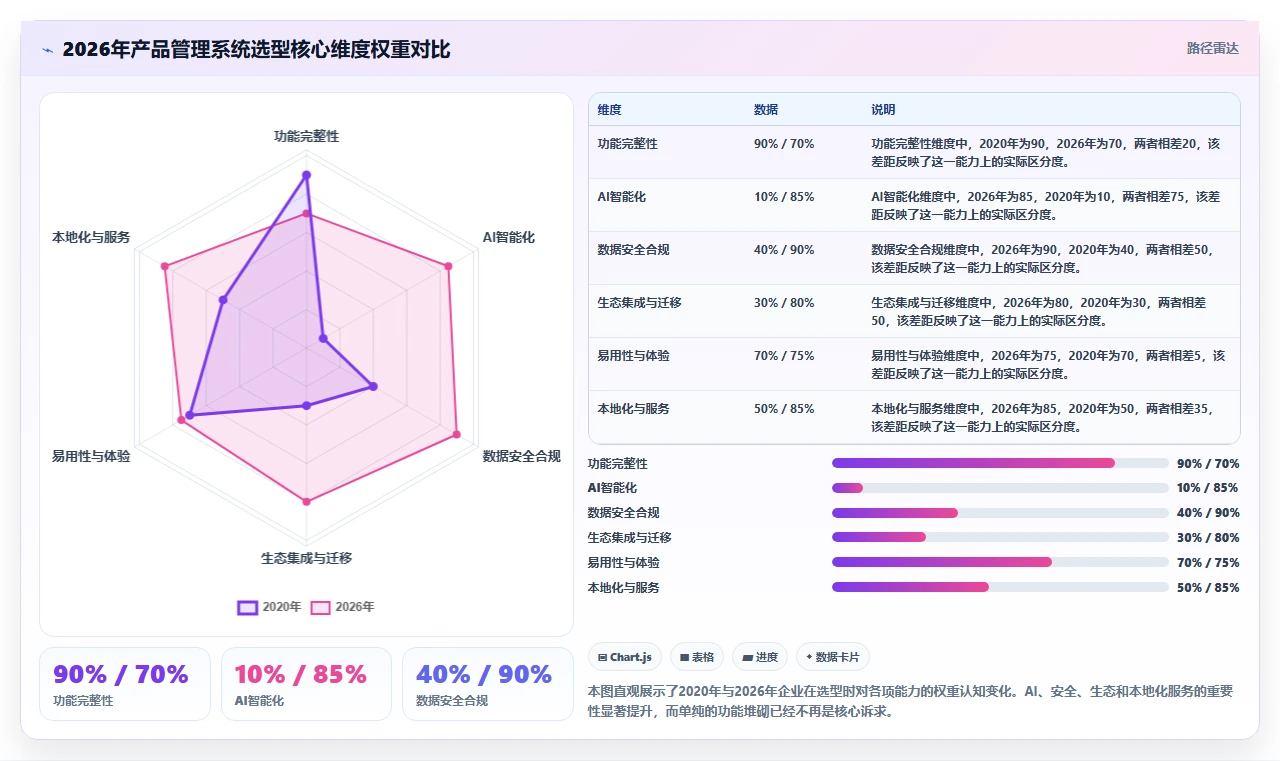
Task: Click the 路径雷达 label in the header
Action: [x=1212, y=48]
